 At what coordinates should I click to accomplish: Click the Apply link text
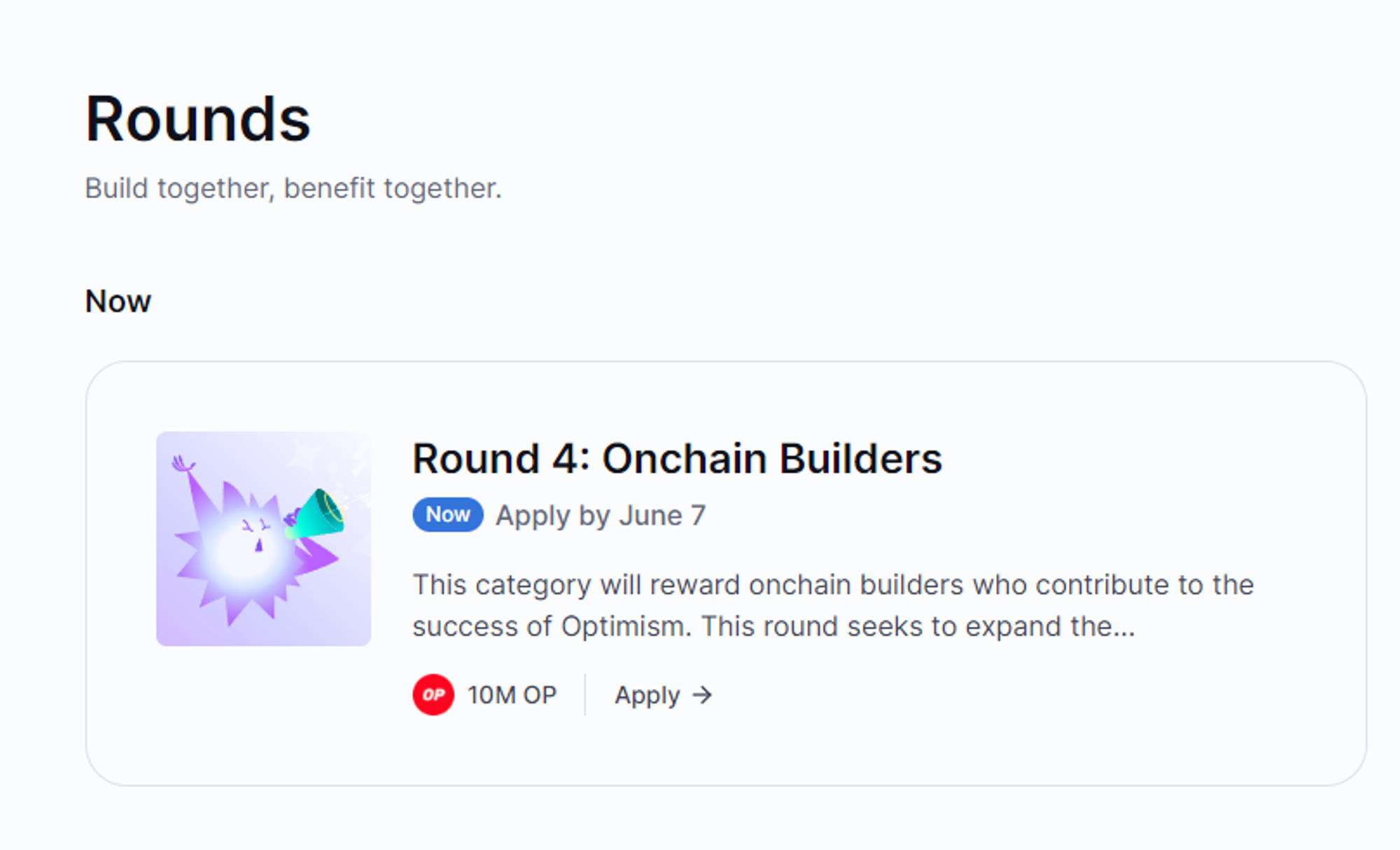tap(647, 695)
